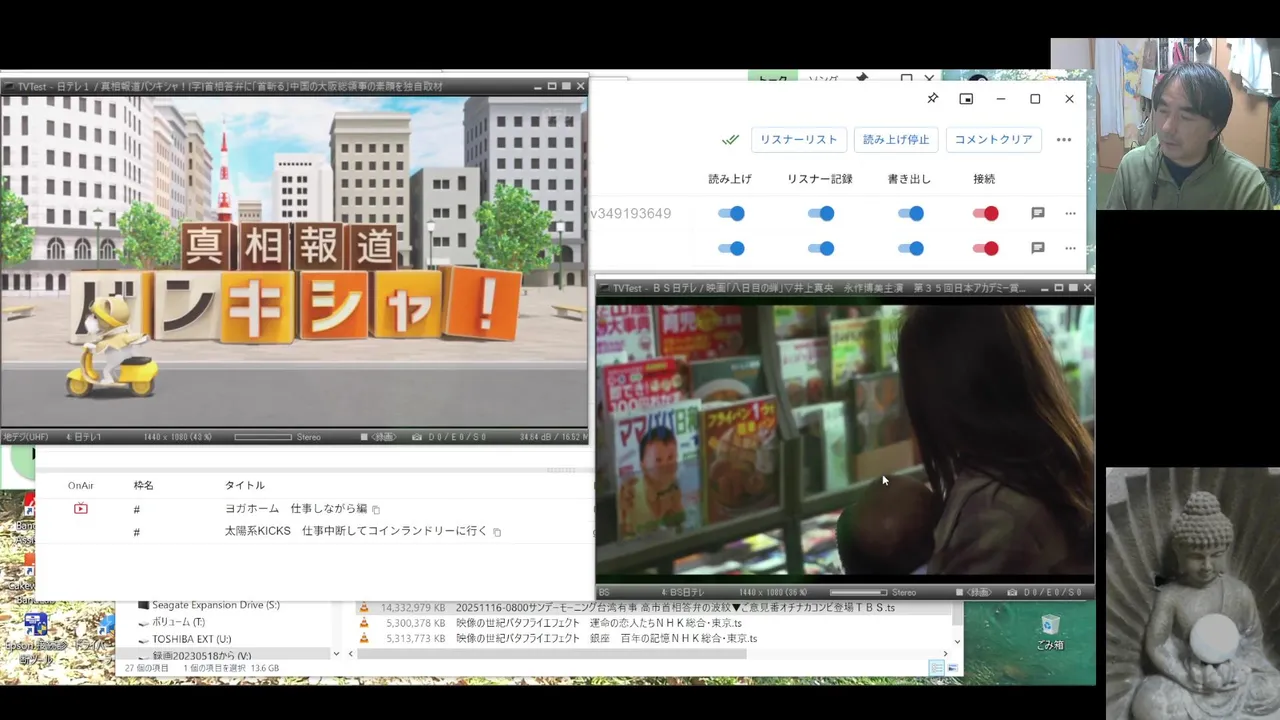Click Explorer navigation tree scroll-down arrow
The height and width of the screenshot is (720, 1280).
(x=336, y=654)
